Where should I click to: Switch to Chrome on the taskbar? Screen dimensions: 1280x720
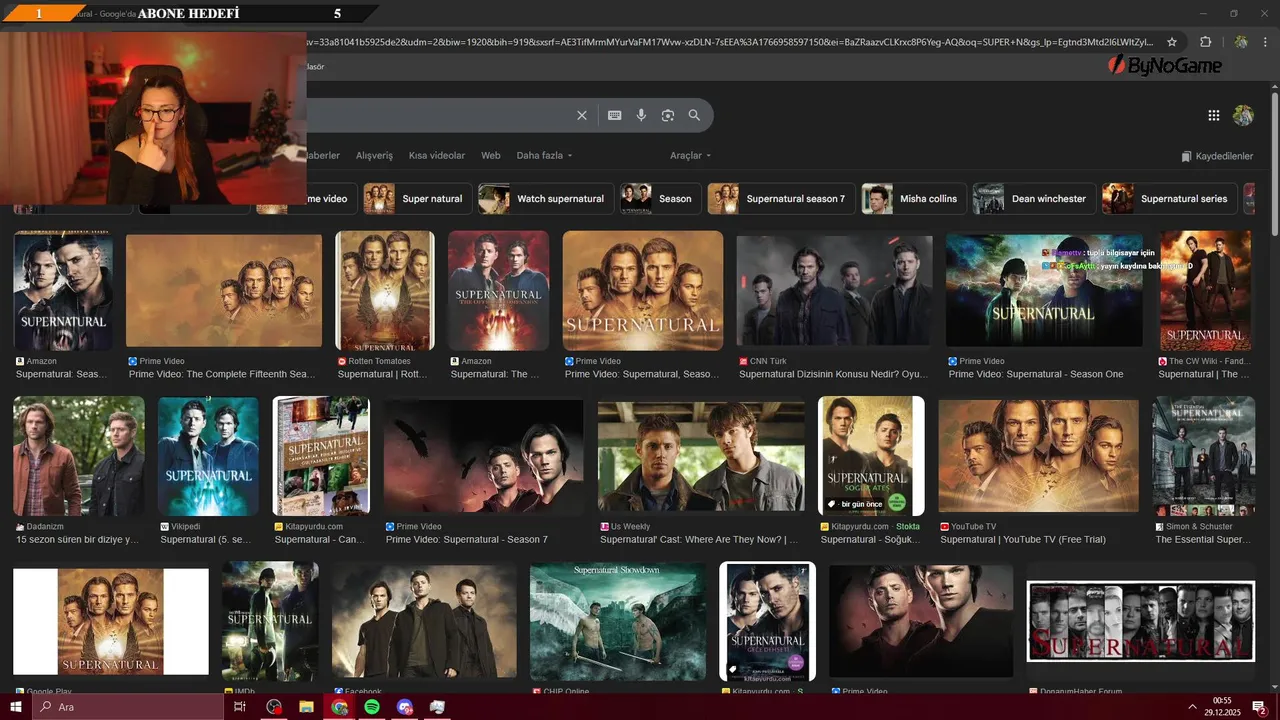(x=339, y=707)
